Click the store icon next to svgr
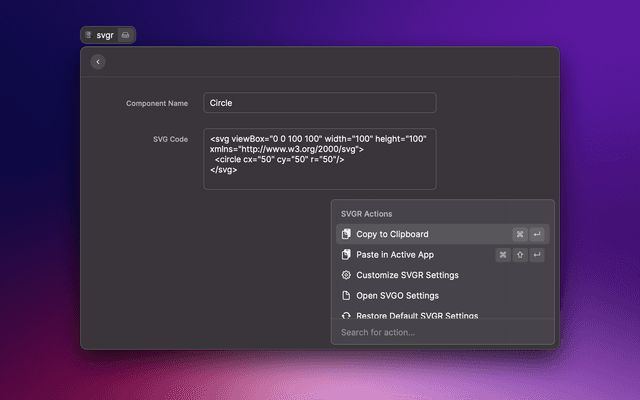This screenshot has width=640, height=400. tap(124, 35)
